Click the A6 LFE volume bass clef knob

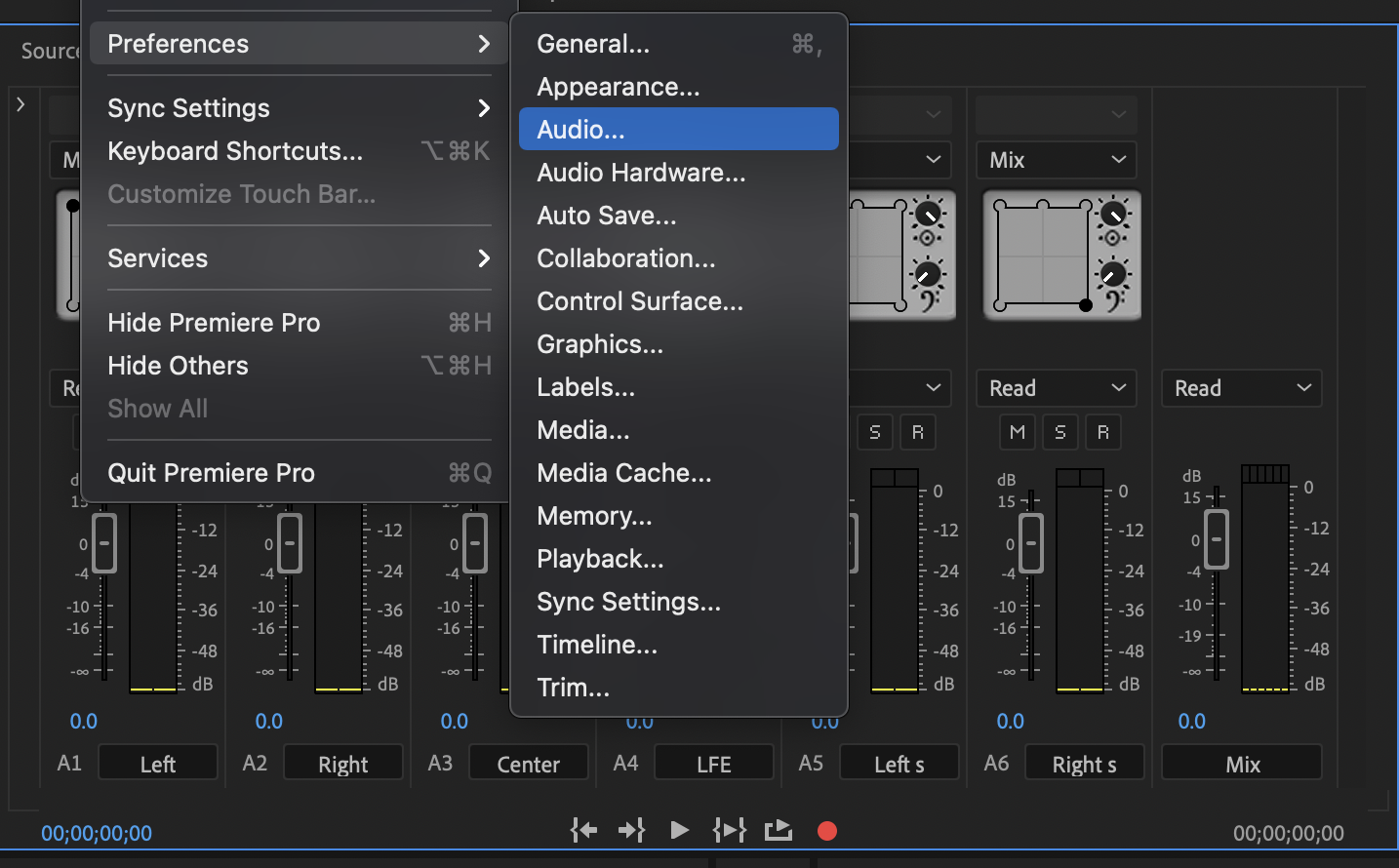[x=1113, y=275]
